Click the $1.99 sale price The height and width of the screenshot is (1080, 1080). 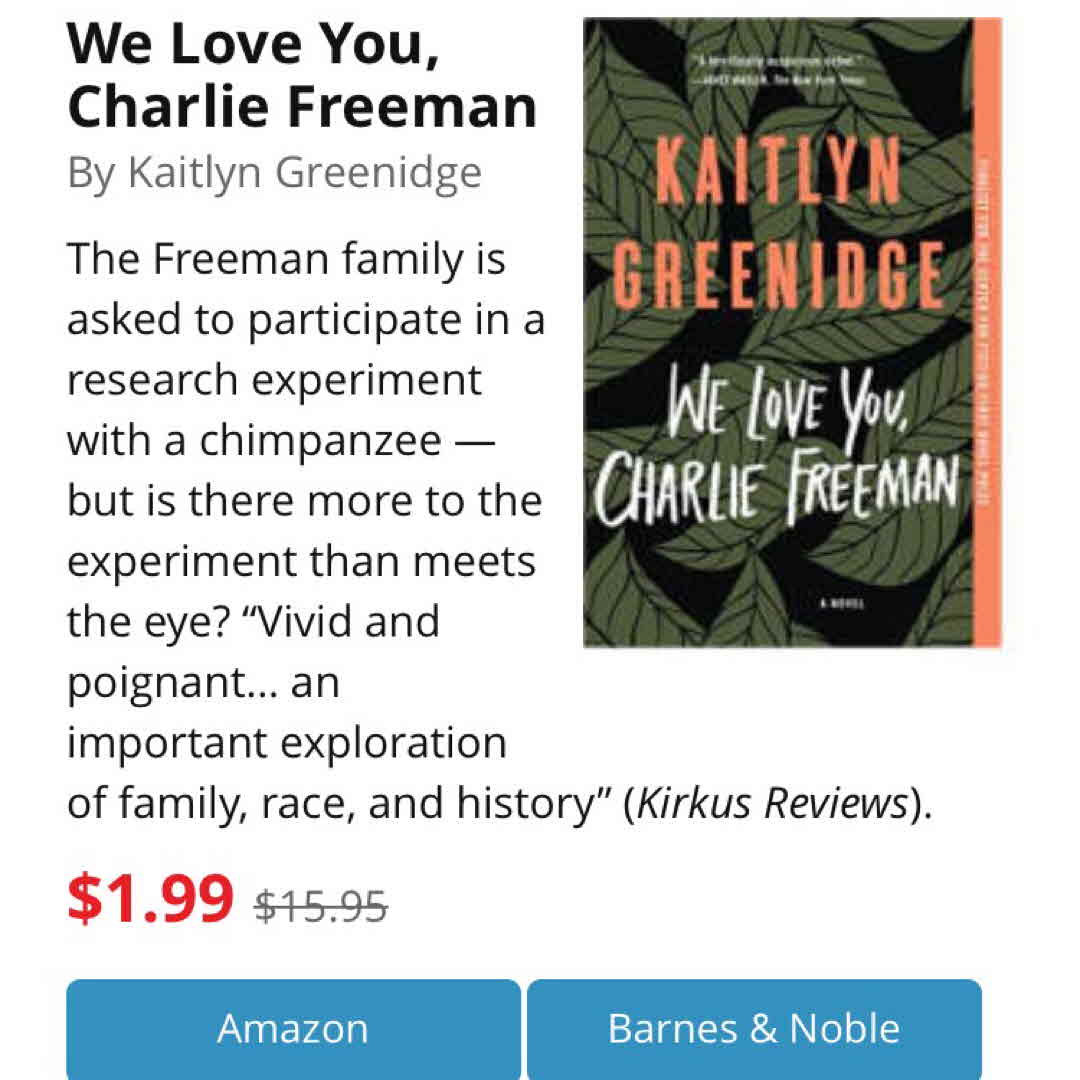(150, 898)
